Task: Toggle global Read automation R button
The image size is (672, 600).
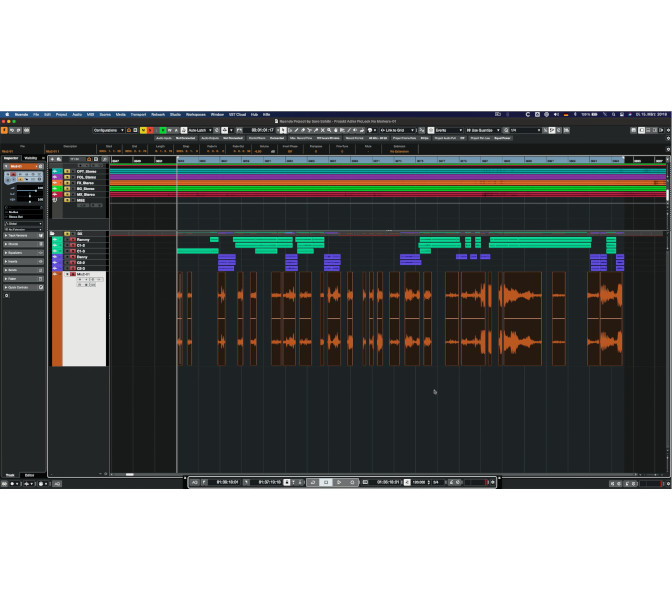Action: pos(163,130)
